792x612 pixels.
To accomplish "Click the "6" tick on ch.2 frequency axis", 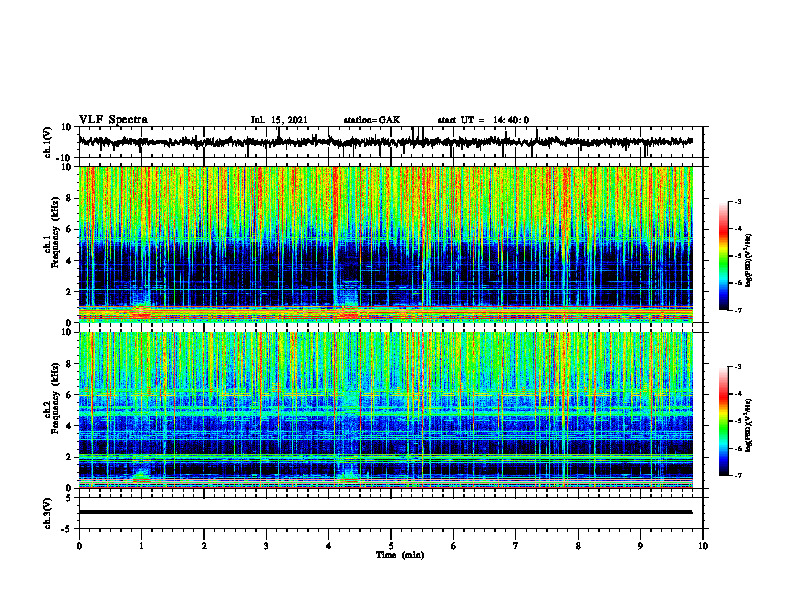I will click(x=69, y=395).
